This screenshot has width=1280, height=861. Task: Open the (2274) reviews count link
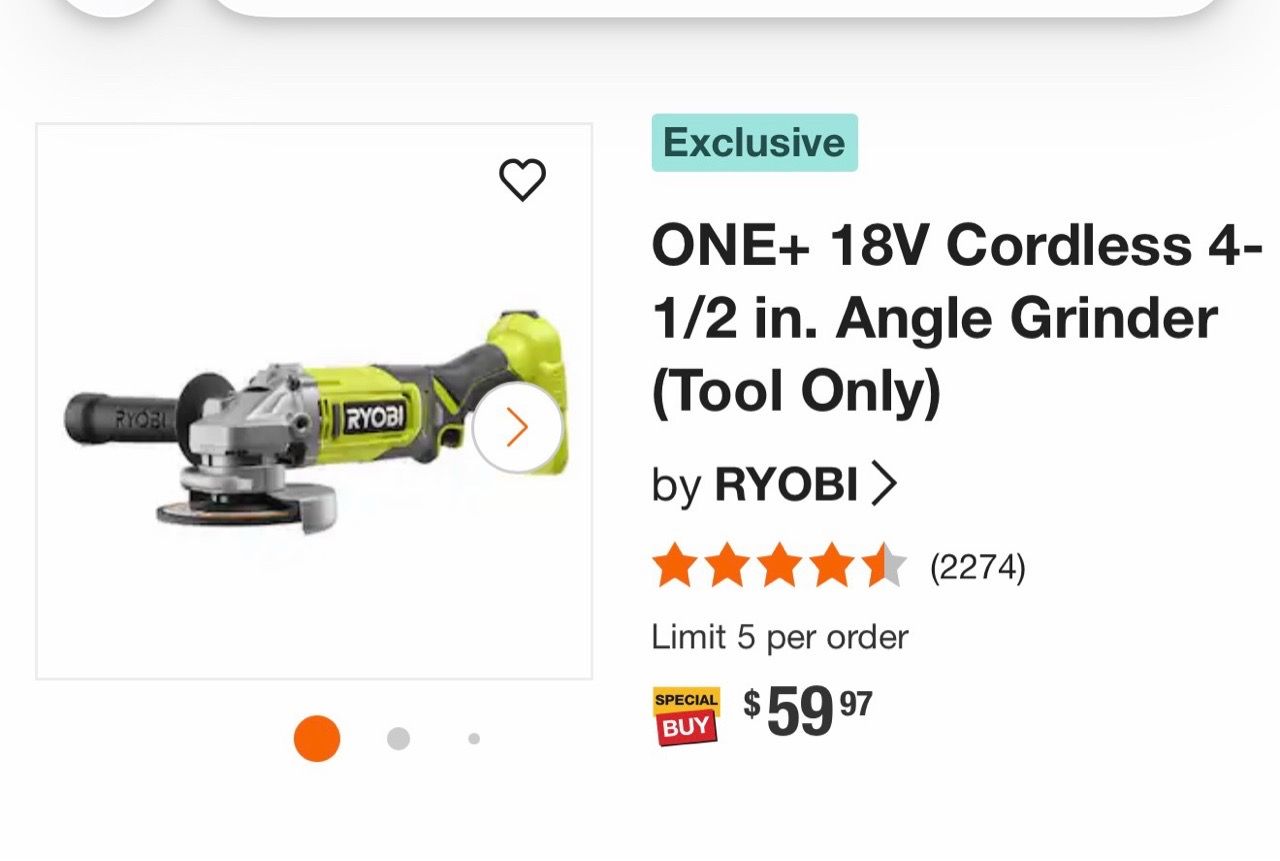click(978, 568)
